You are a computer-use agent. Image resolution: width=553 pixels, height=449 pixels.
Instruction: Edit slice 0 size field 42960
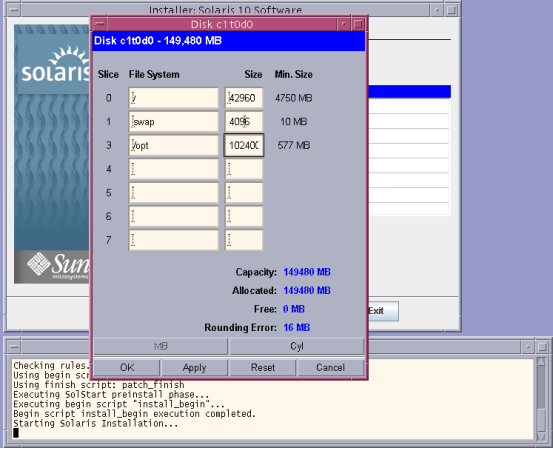(x=244, y=98)
